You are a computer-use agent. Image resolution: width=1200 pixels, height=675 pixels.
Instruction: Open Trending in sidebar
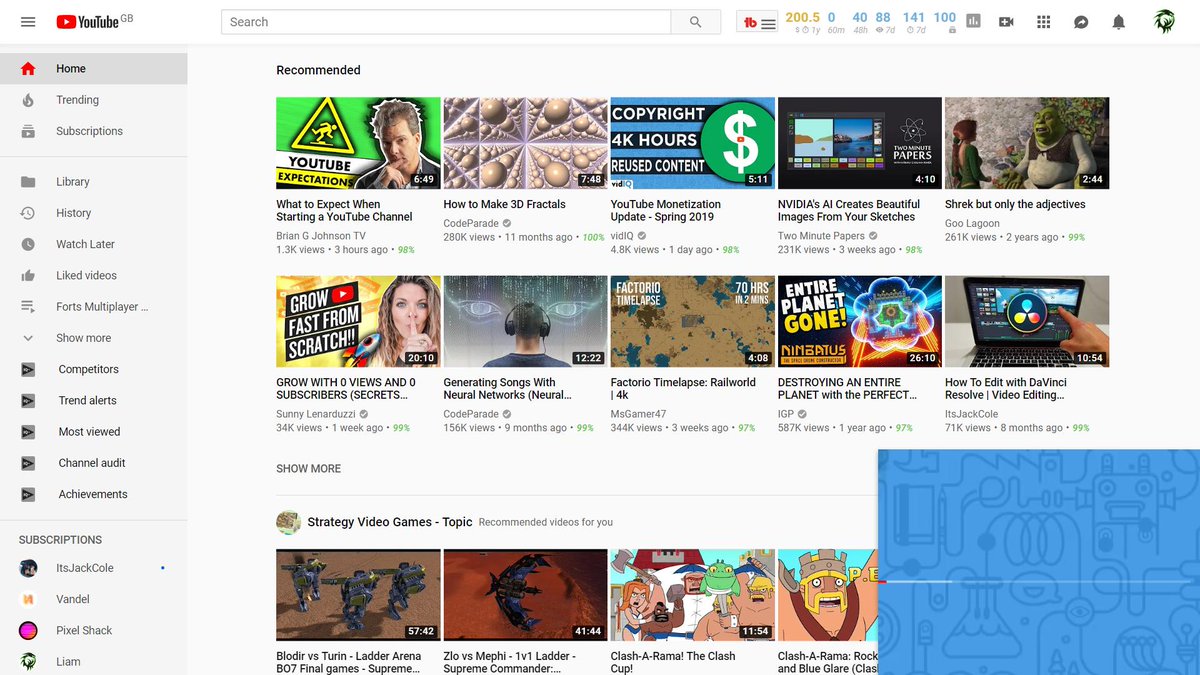(94, 100)
